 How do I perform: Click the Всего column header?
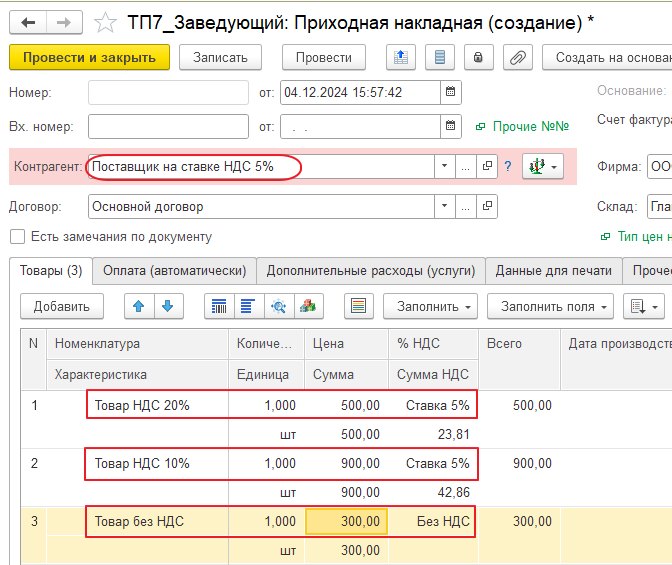tap(519, 359)
